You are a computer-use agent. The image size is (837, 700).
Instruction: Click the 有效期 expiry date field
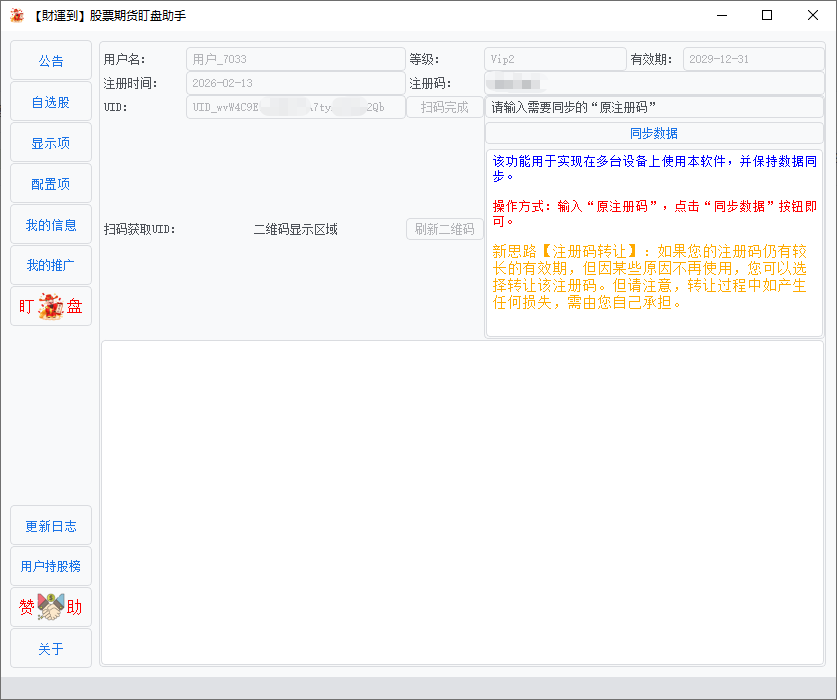(753, 59)
